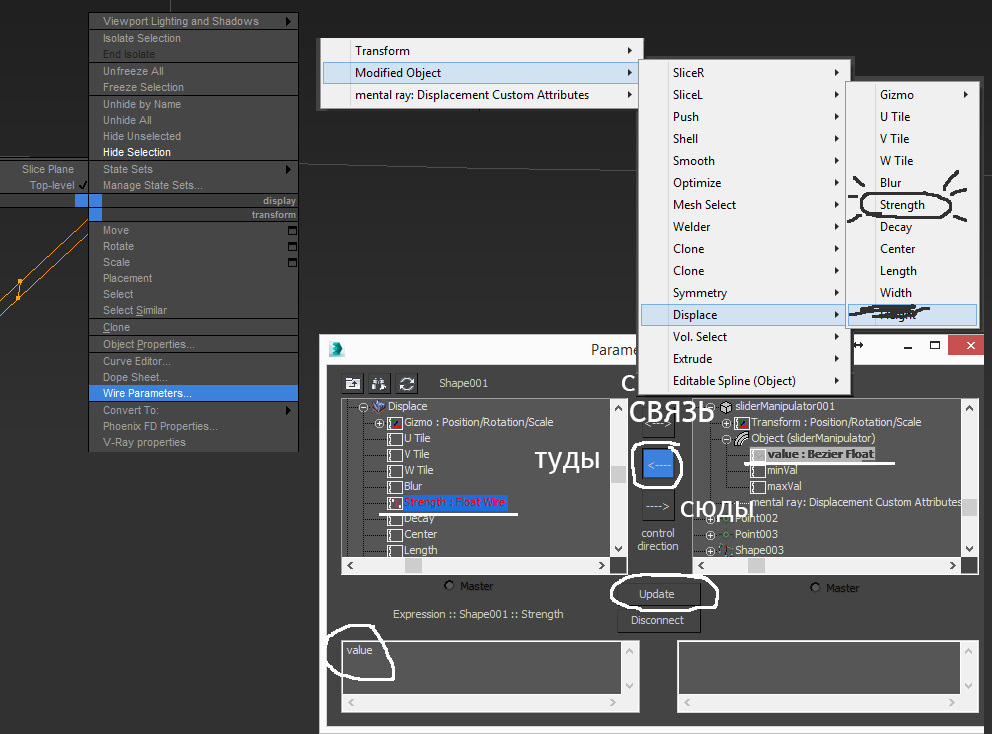
Task: Expand the Gizmo Position/Rotation/Scale node
Action: click(379, 423)
